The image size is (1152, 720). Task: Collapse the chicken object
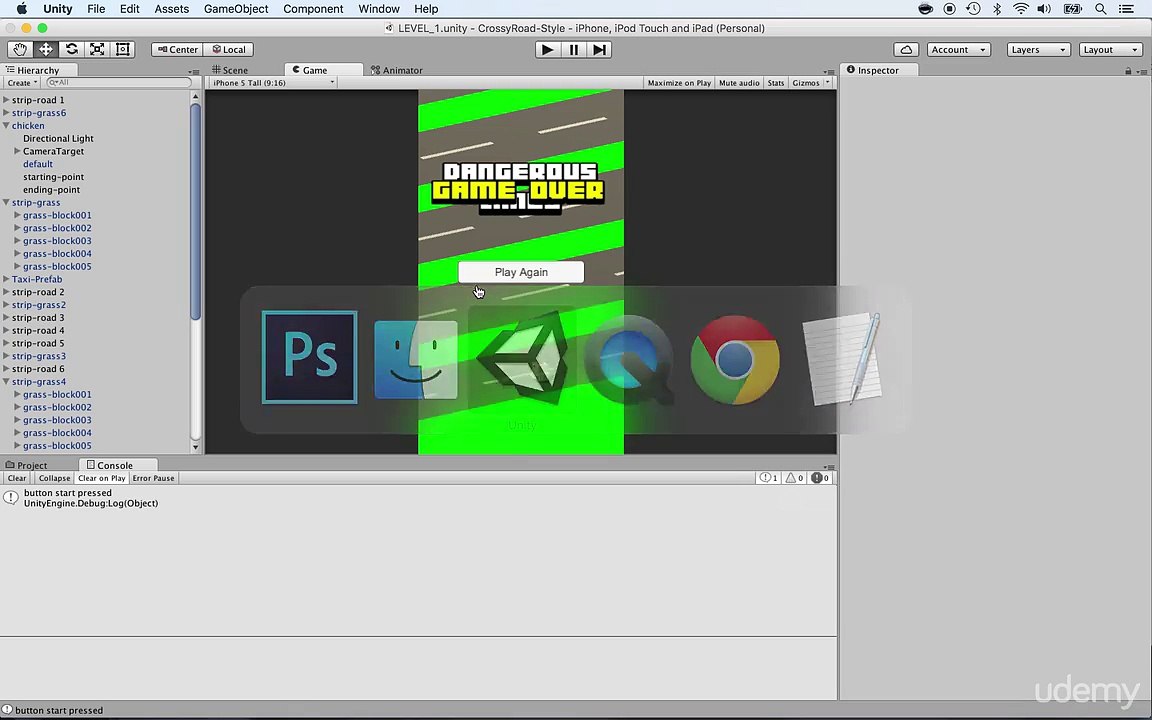point(6,126)
